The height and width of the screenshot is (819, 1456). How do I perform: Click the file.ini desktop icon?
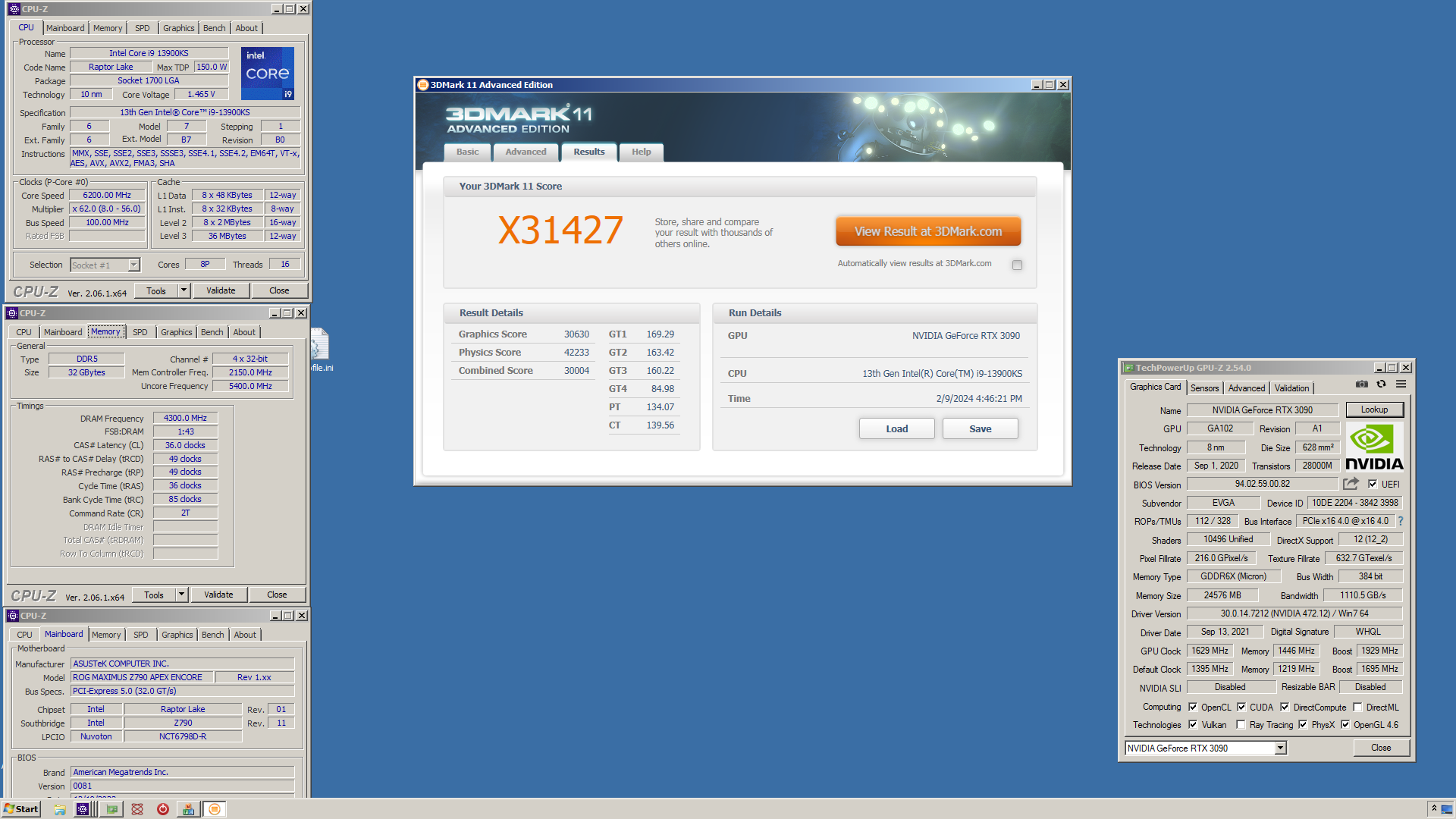(320, 350)
